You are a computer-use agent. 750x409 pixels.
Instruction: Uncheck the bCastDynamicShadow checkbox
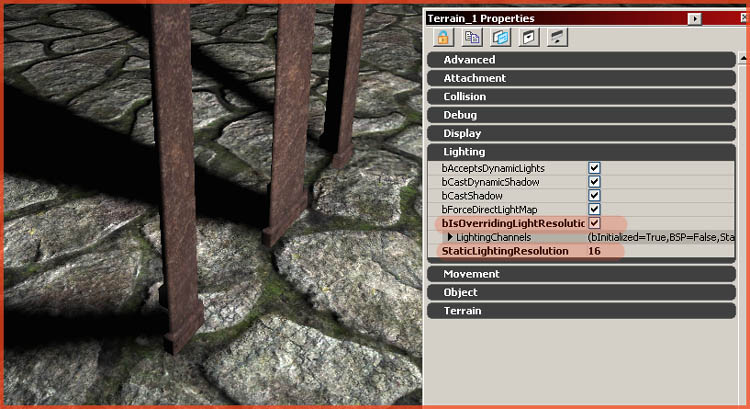click(x=594, y=182)
